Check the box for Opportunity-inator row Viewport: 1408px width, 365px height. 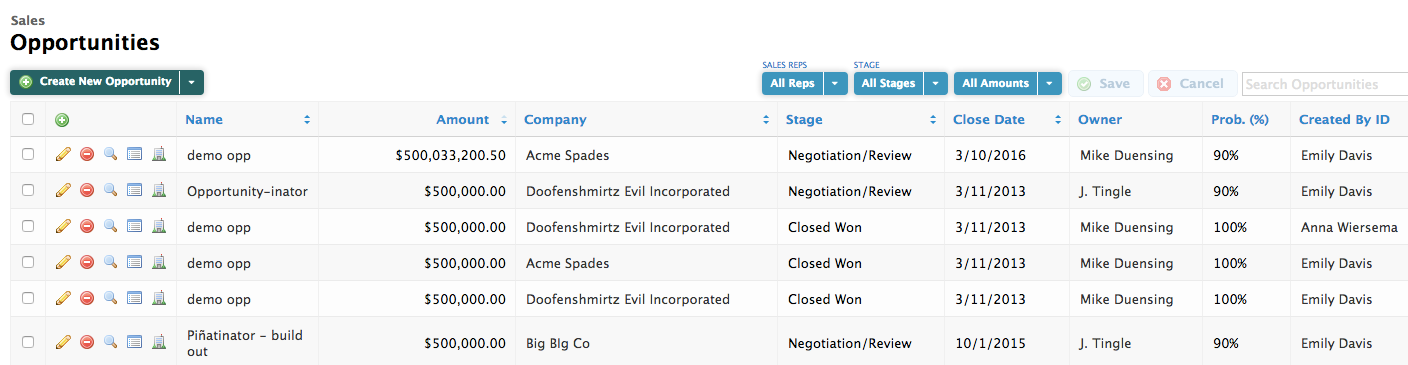point(28,190)
